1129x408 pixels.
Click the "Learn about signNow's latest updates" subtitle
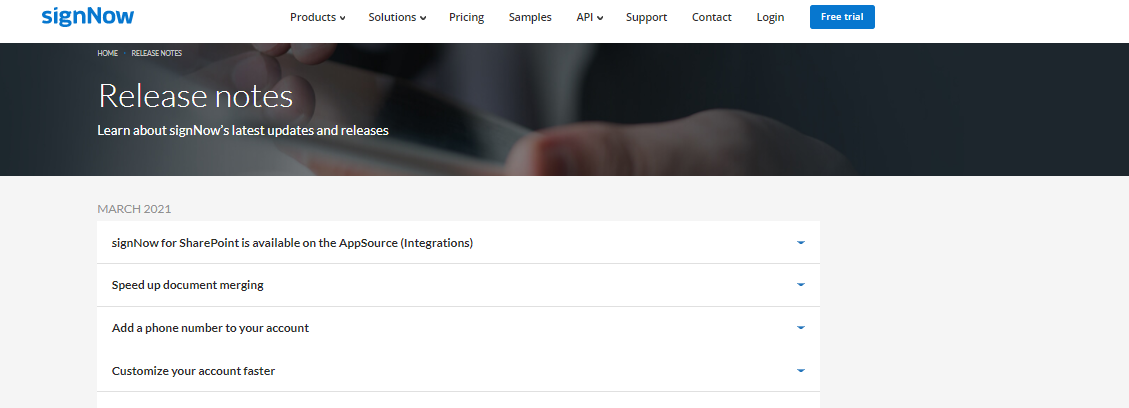pos(243,131)
